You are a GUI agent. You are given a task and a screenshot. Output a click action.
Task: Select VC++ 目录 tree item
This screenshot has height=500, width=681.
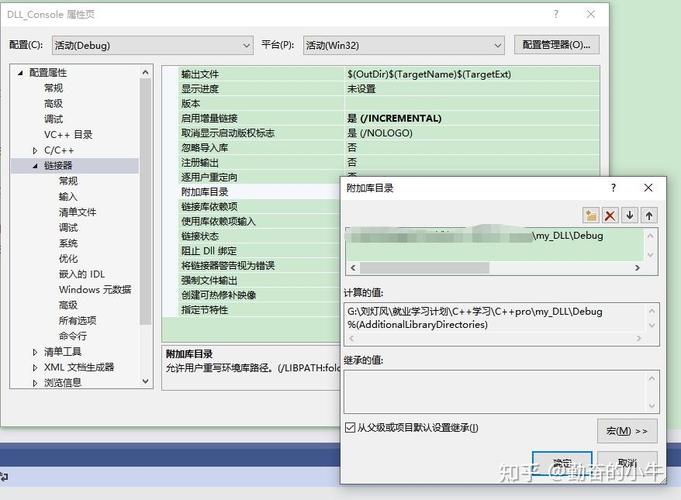(x=68, y=135)
